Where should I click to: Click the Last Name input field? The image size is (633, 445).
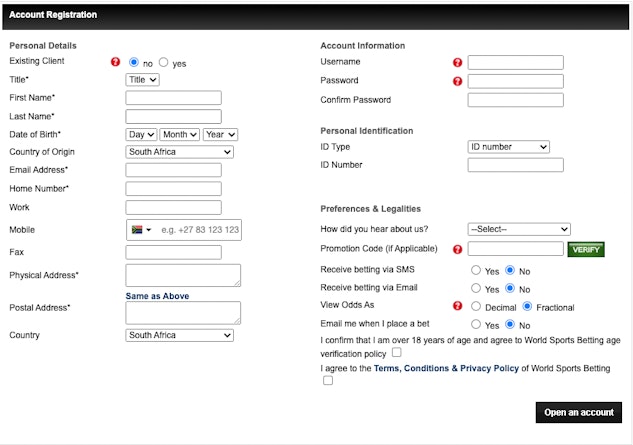pos(174,117)
